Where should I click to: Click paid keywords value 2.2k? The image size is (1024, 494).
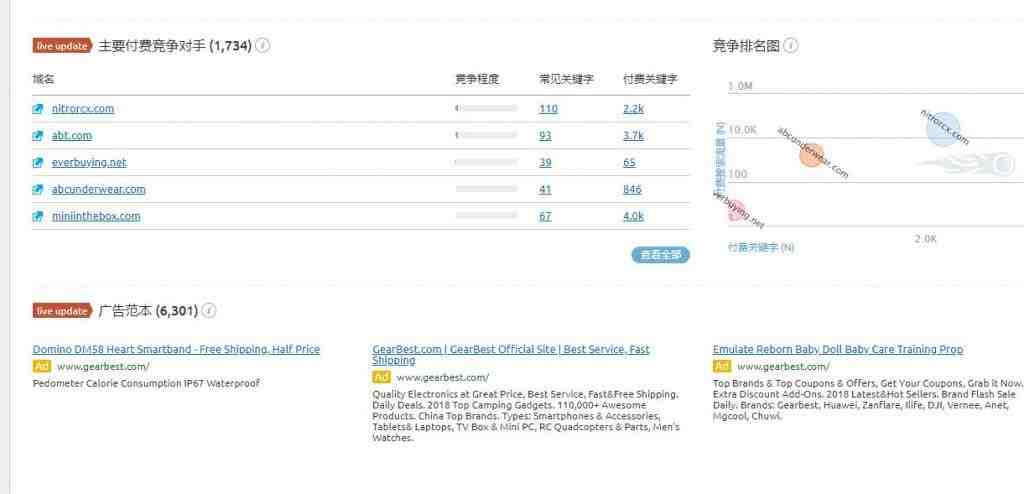(x=633, y=108)
